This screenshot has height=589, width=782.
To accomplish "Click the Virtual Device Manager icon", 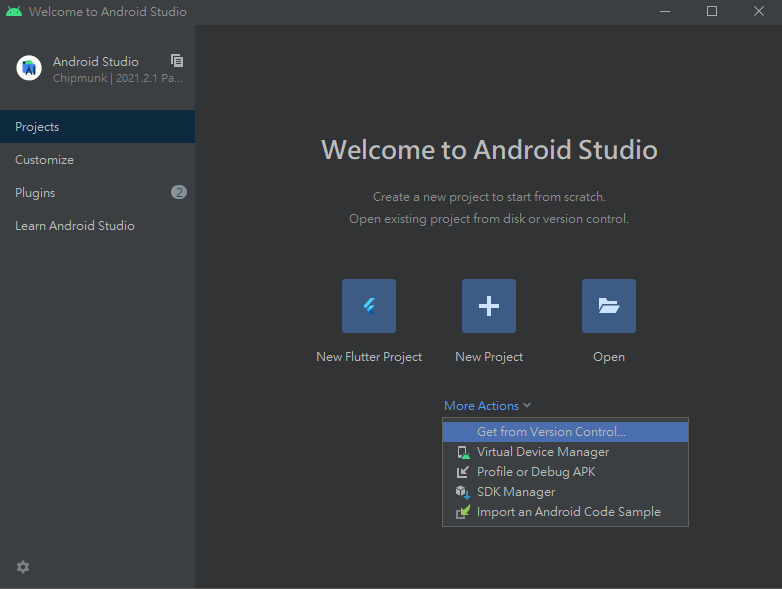I will coord(463,452).
